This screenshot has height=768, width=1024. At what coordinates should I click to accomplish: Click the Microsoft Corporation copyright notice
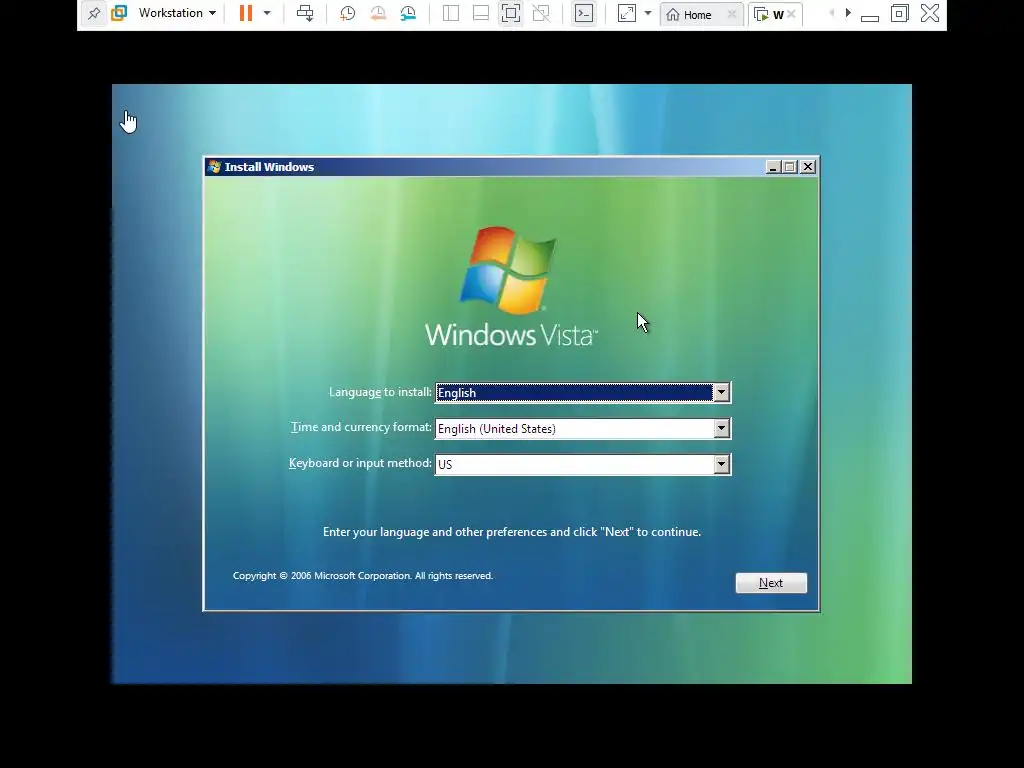(x=362, y=575)
